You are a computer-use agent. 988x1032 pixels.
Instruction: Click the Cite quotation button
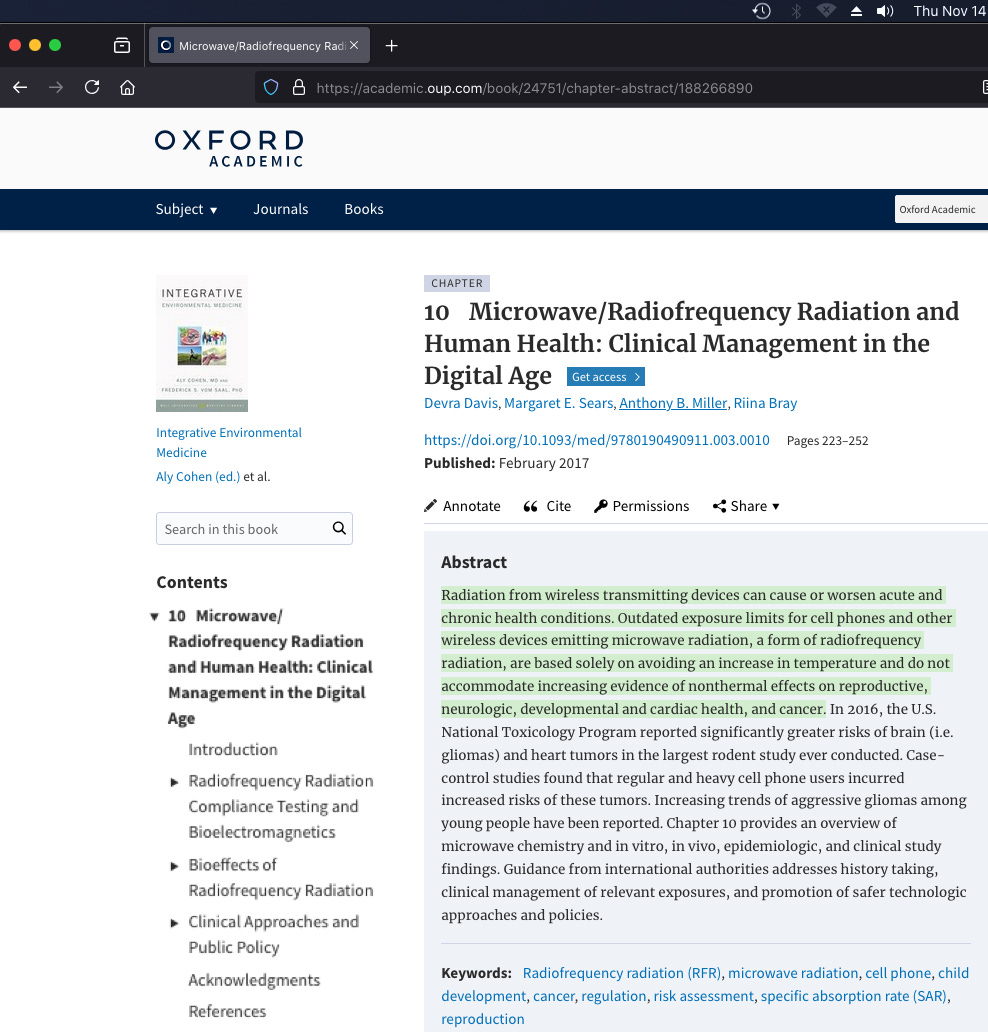coord(547,506)
